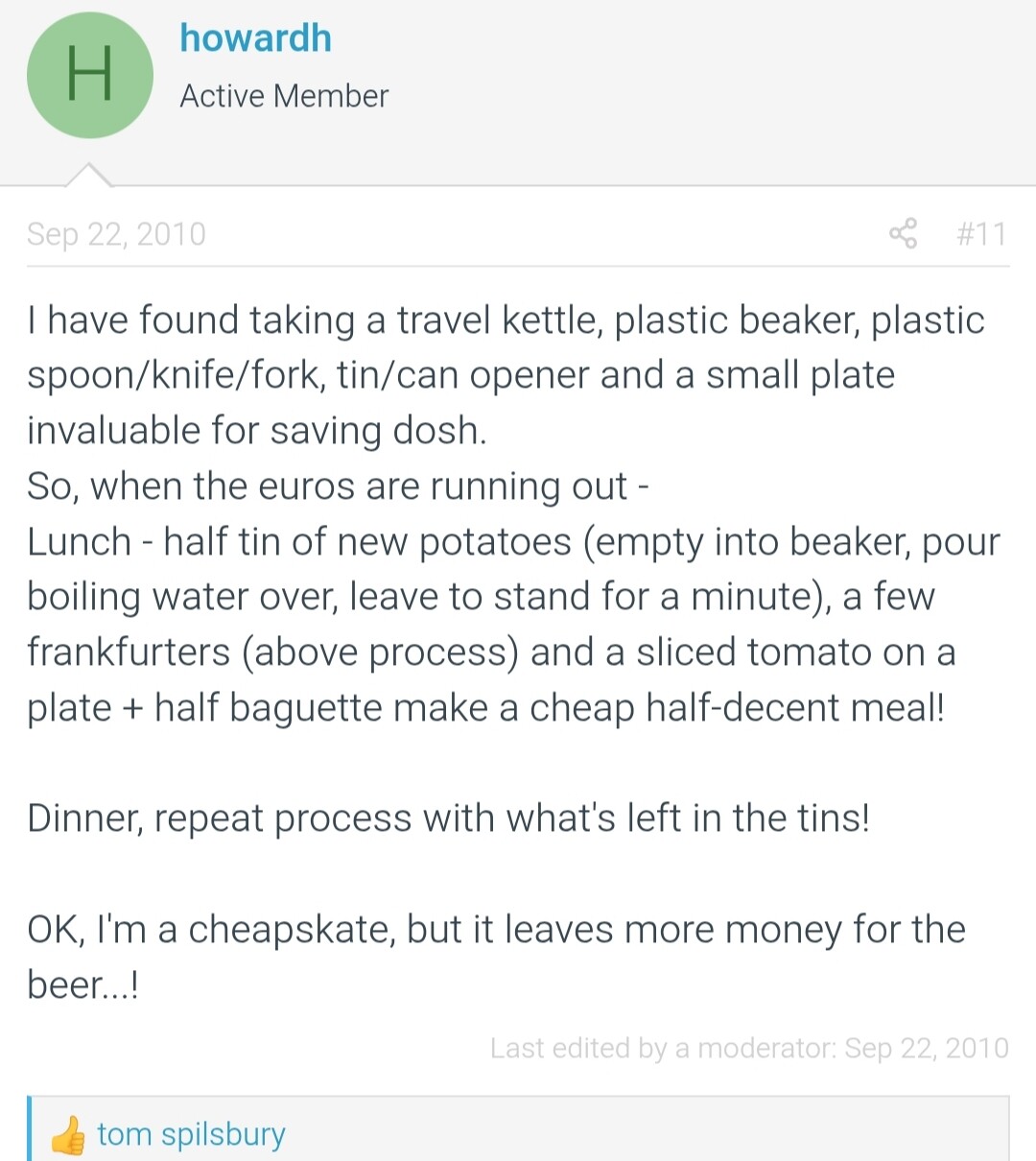Tap the green H avatar circle

90,75
